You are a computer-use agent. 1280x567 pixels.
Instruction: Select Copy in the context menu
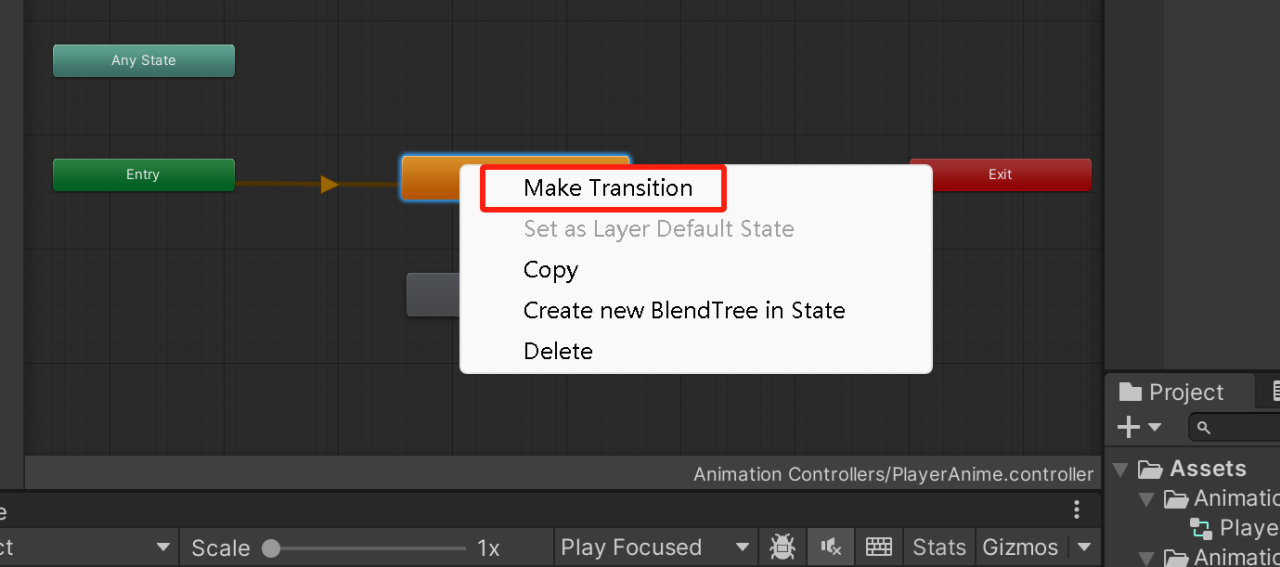[550, 270]
